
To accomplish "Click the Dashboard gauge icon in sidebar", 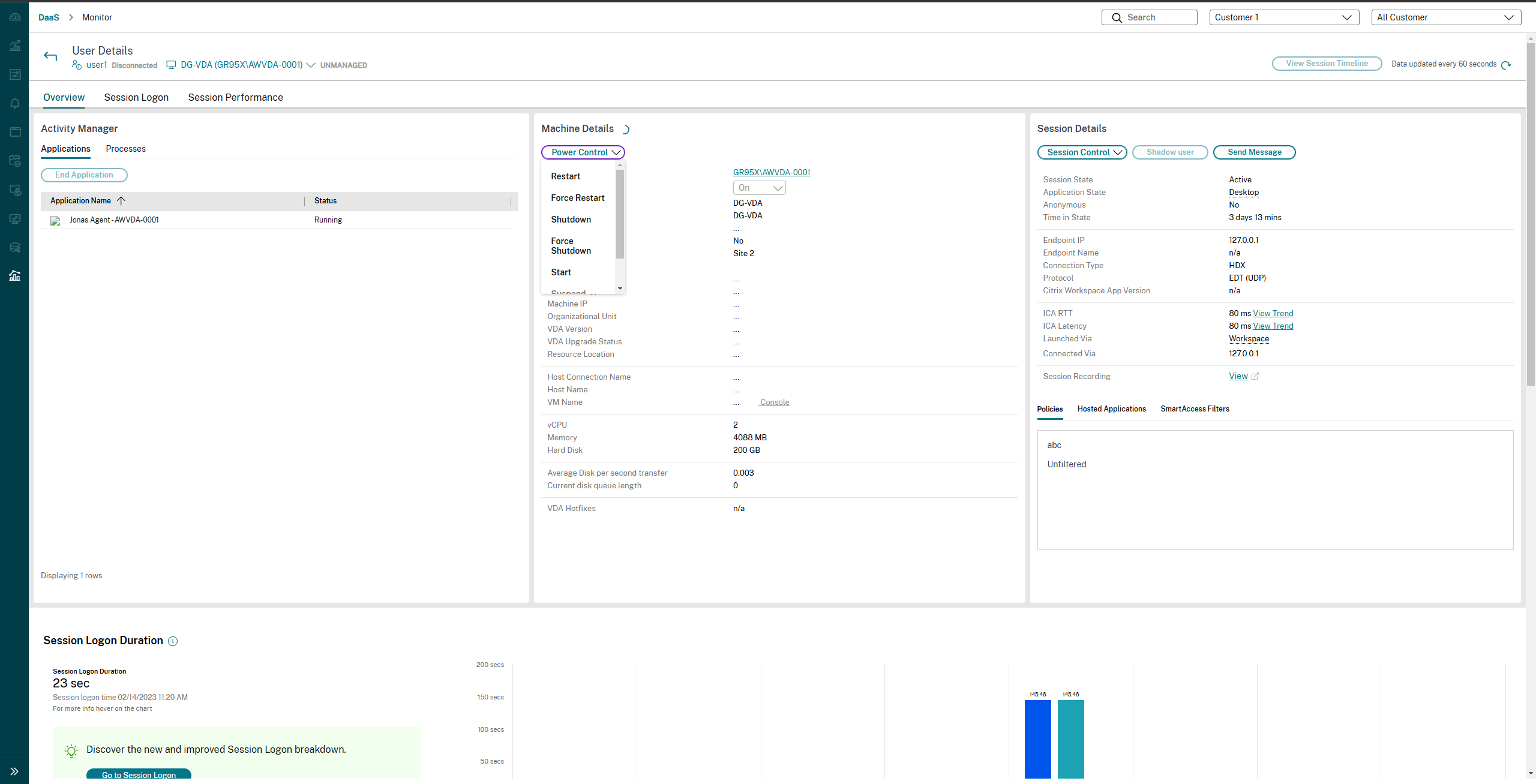I will [15, 17].
